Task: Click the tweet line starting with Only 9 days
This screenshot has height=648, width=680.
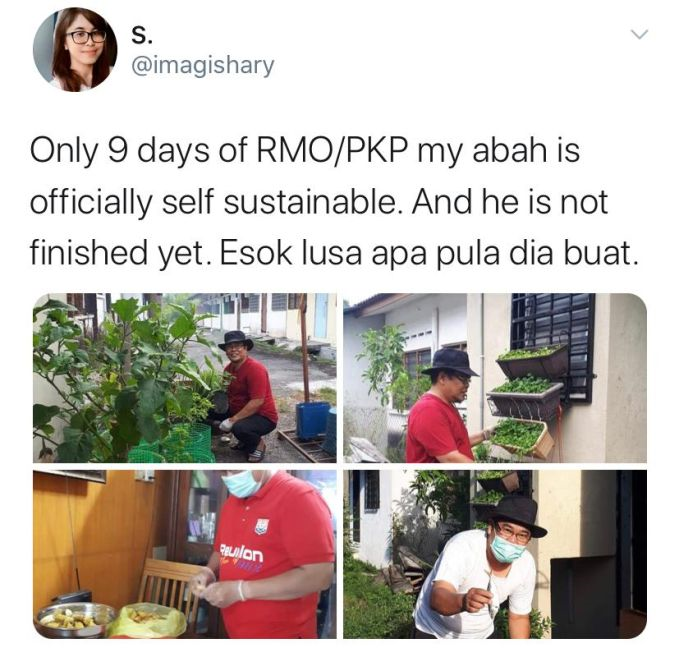Action: (x=305, y=152)
